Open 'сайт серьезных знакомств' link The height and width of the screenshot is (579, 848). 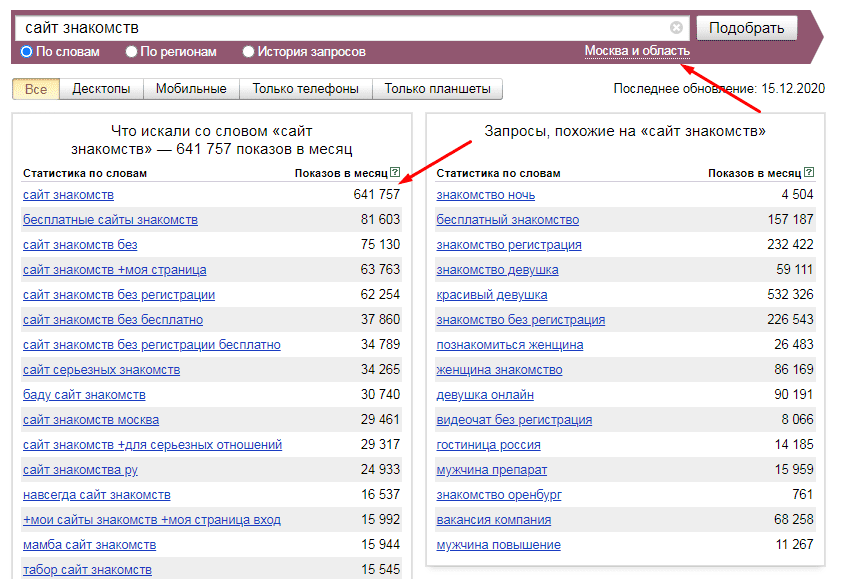coord(102,370)
